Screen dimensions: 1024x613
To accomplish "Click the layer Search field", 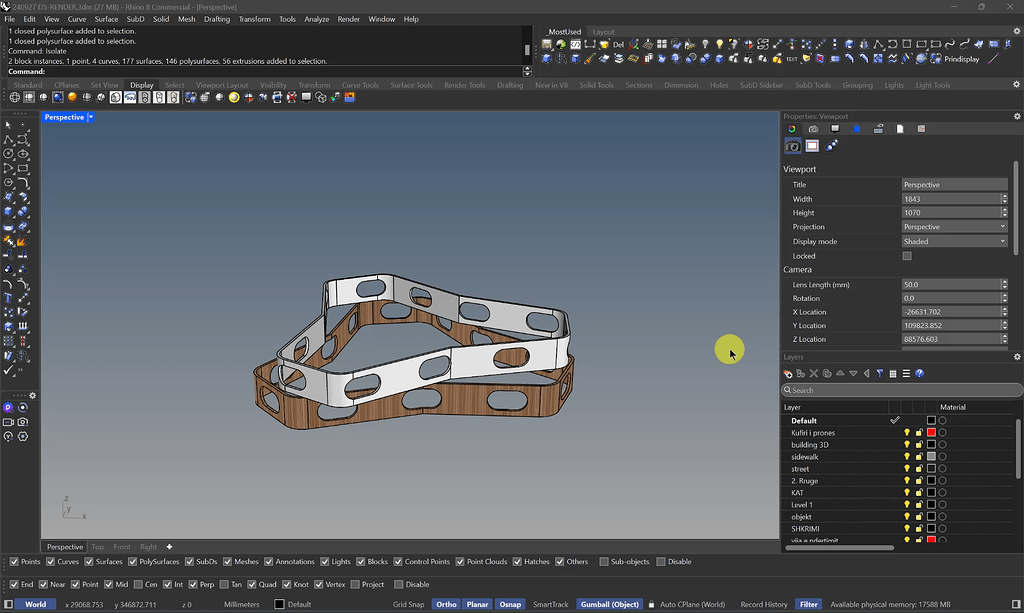I will (896, 390).
